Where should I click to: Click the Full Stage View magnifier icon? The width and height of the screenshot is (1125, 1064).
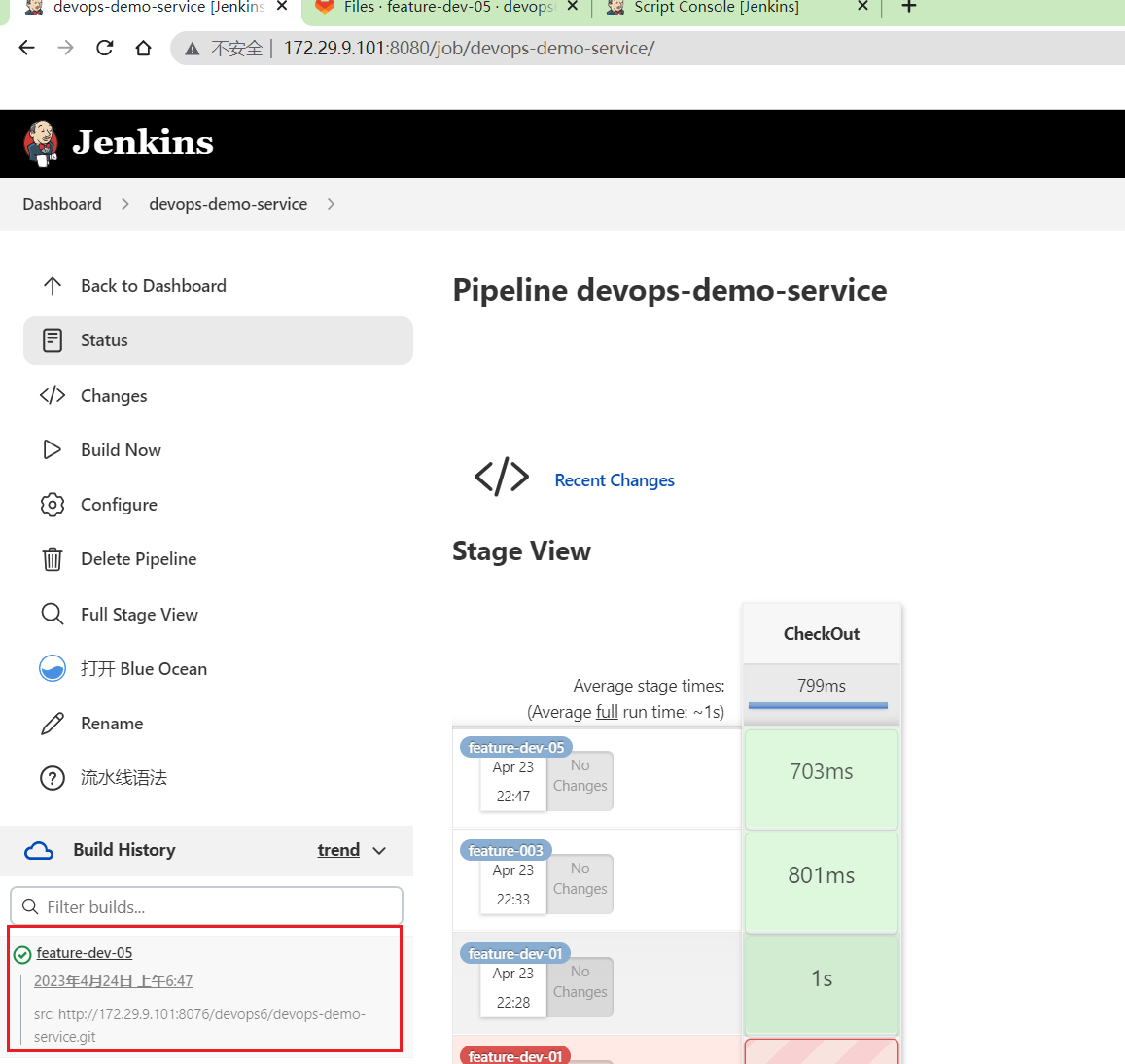(53, 614)
